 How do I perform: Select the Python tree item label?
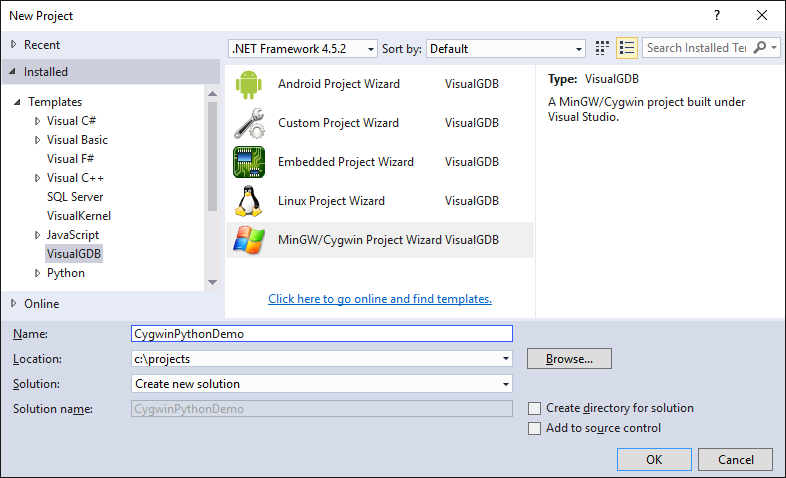click(x=66, y=273)
